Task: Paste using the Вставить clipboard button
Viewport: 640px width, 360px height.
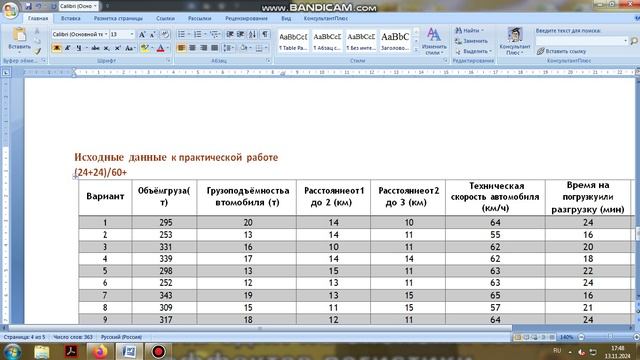Action: pyautogui.click(x=19, y=39)
